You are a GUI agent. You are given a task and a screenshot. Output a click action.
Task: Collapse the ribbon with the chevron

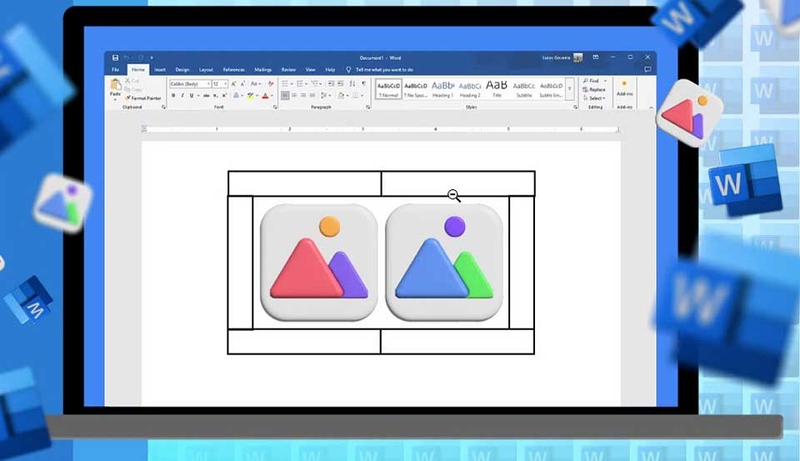click(x=651, y=108)
